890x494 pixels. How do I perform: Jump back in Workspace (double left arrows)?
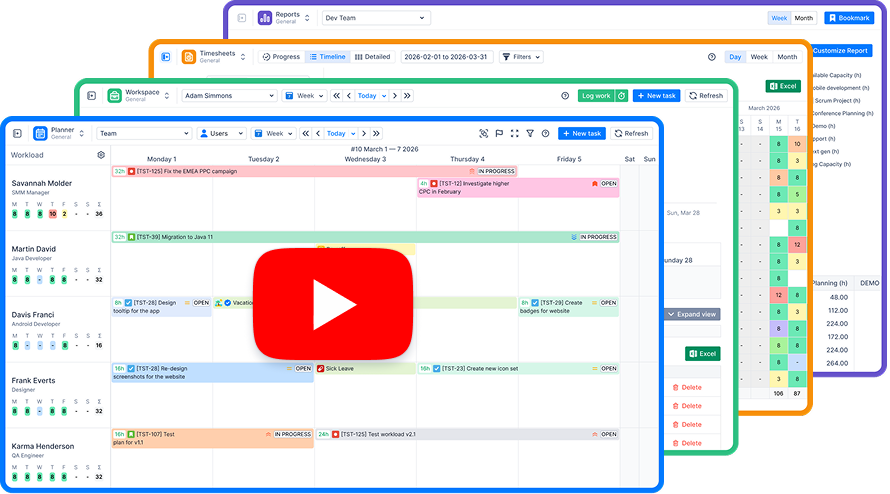pos(337,96)
